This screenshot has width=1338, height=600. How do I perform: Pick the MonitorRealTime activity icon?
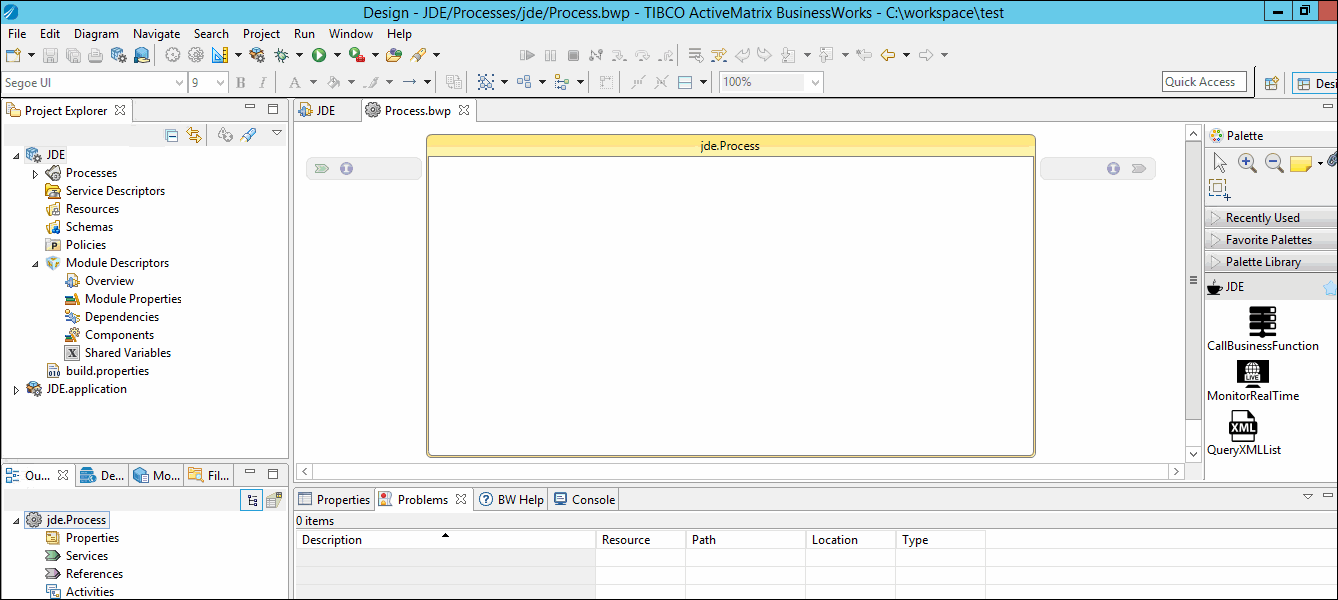tap(1252, 373)
